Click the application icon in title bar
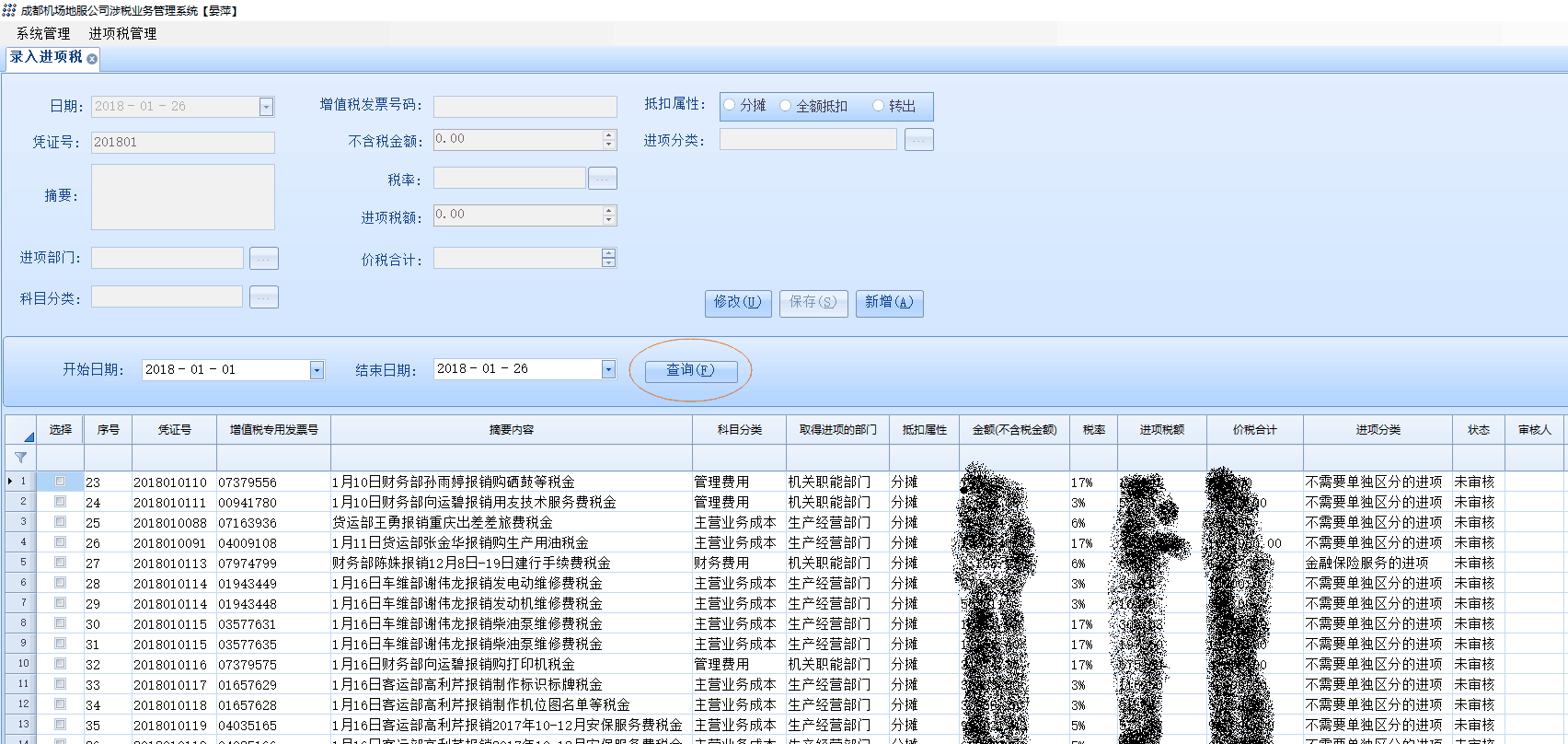Viewport: 1568px width, 744px height. tap(9, 10)
